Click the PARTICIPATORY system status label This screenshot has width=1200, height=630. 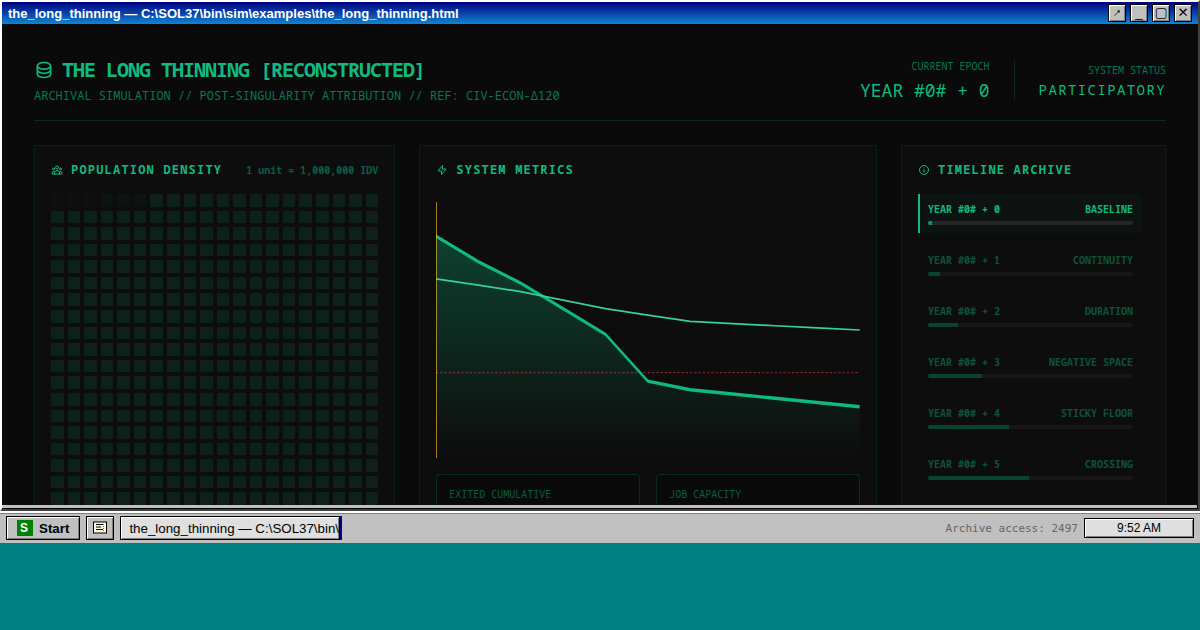tap(1101, 91)
